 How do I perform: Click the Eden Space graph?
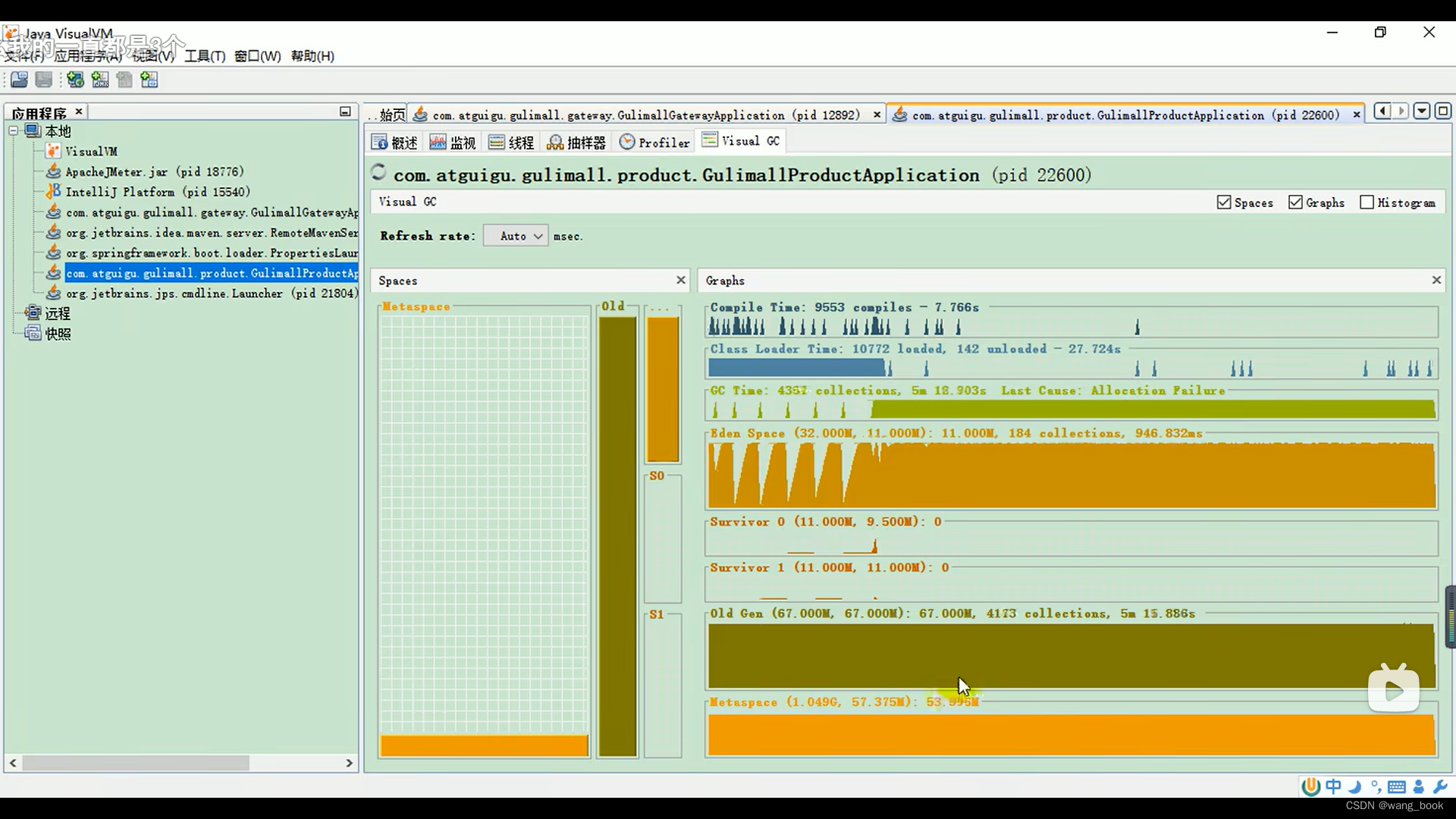point(1072,475)
